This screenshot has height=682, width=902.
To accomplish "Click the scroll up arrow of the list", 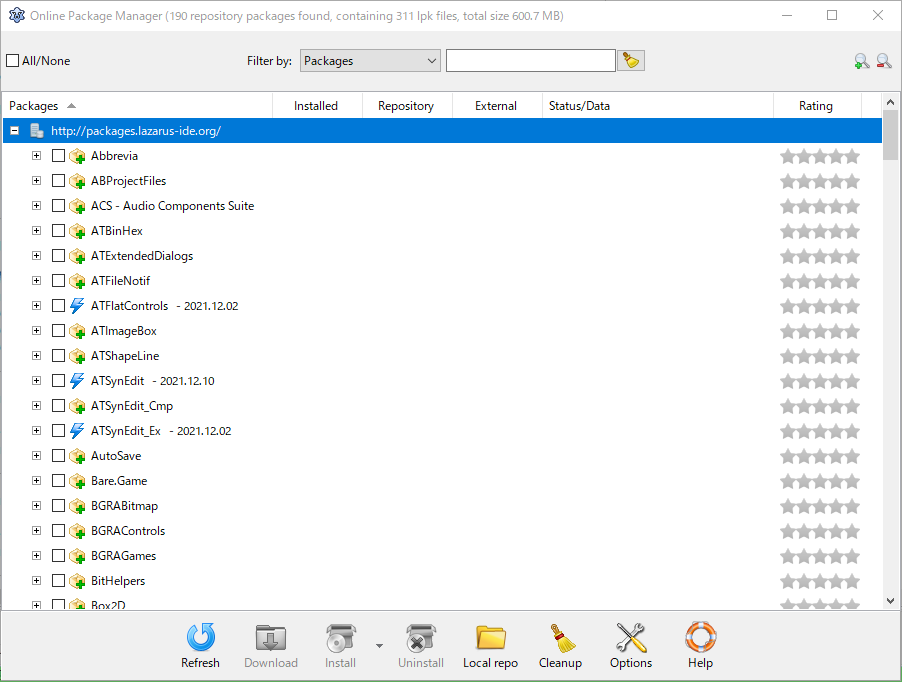I will [890, 102].
